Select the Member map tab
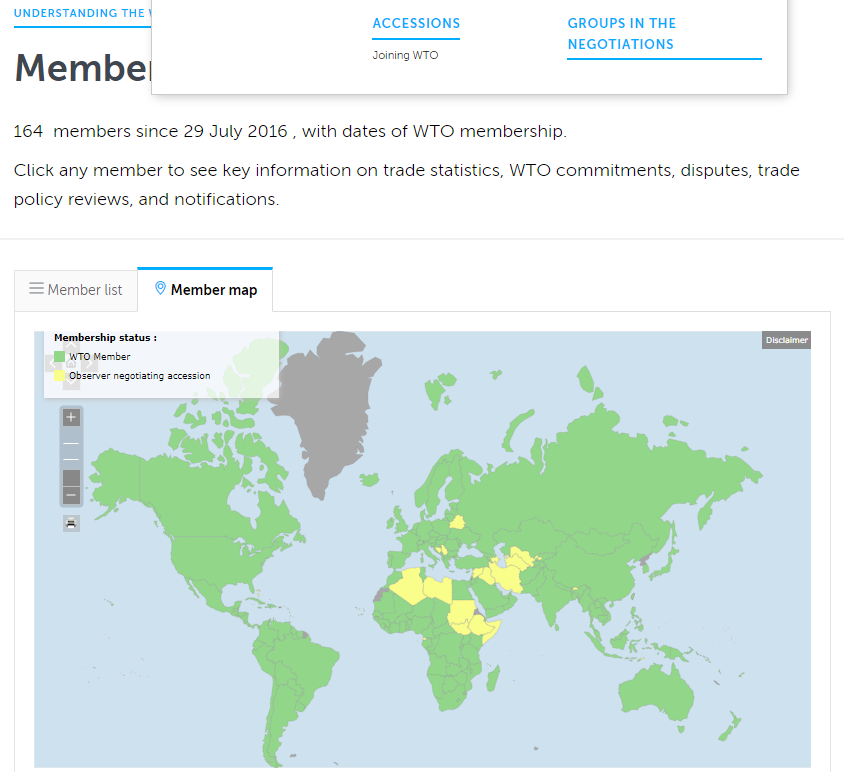 click(x=205, y=290)
